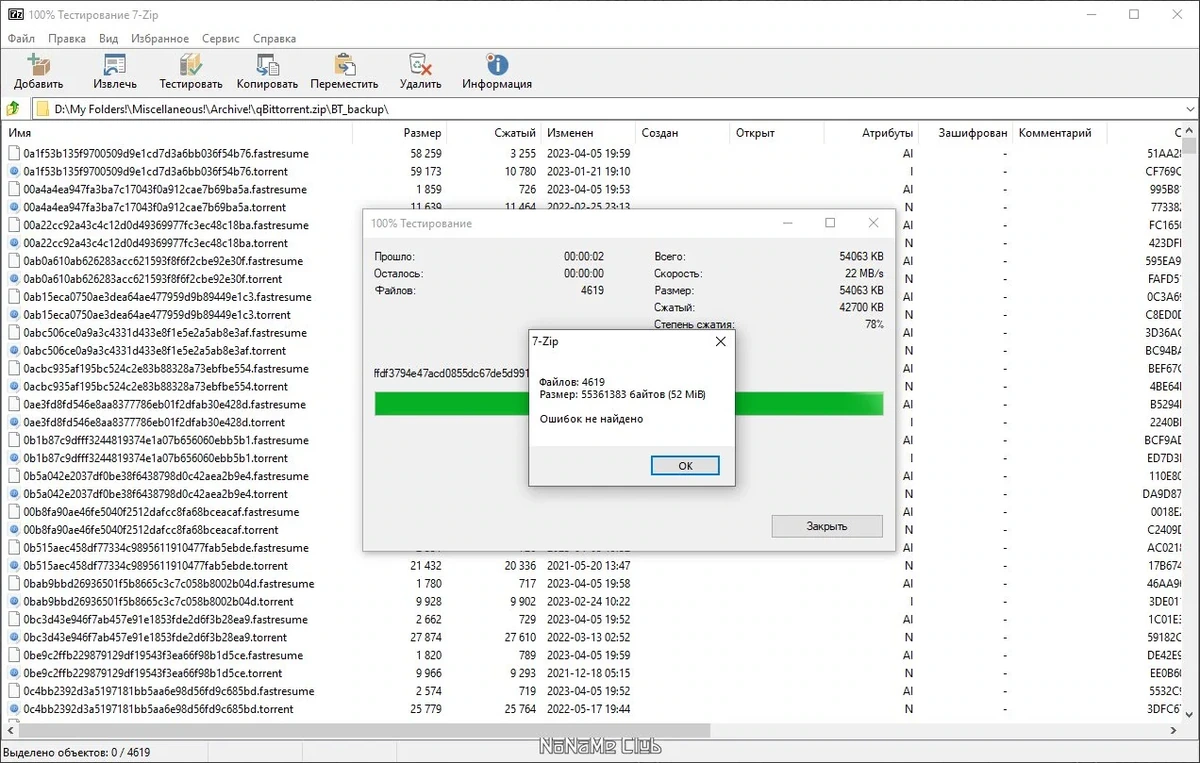
Task: Close the 7-Zip message dialog with X
Action: coord(720,341)
